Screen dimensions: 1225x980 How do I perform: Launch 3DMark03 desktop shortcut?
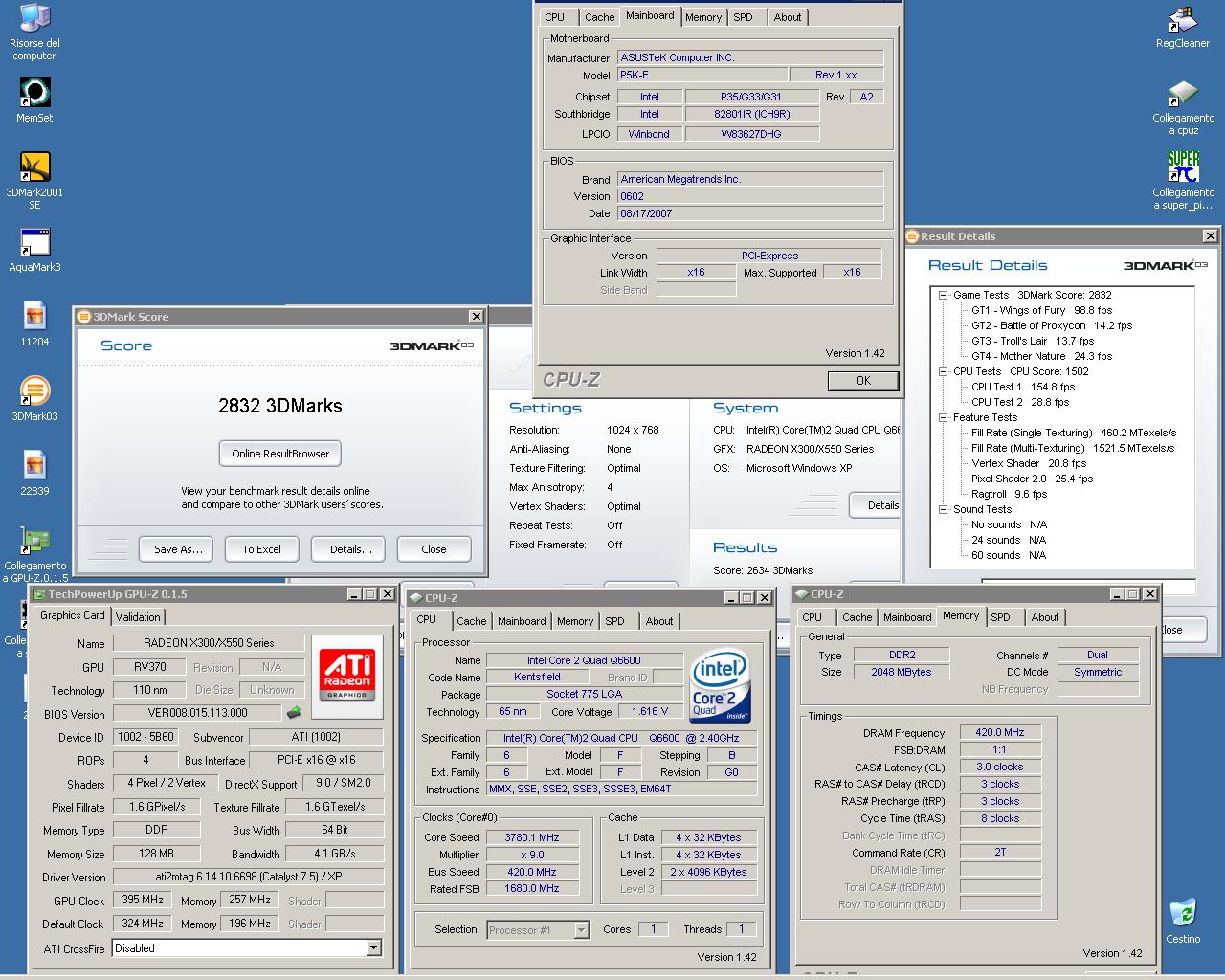pyautogui.click(x=34, y=399)
